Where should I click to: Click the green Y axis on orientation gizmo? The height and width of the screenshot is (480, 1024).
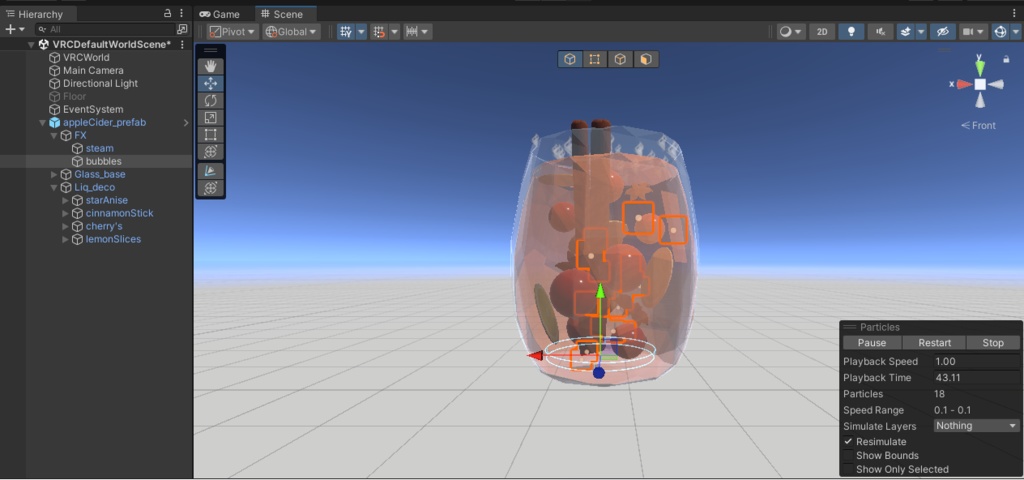coord(980,66)
